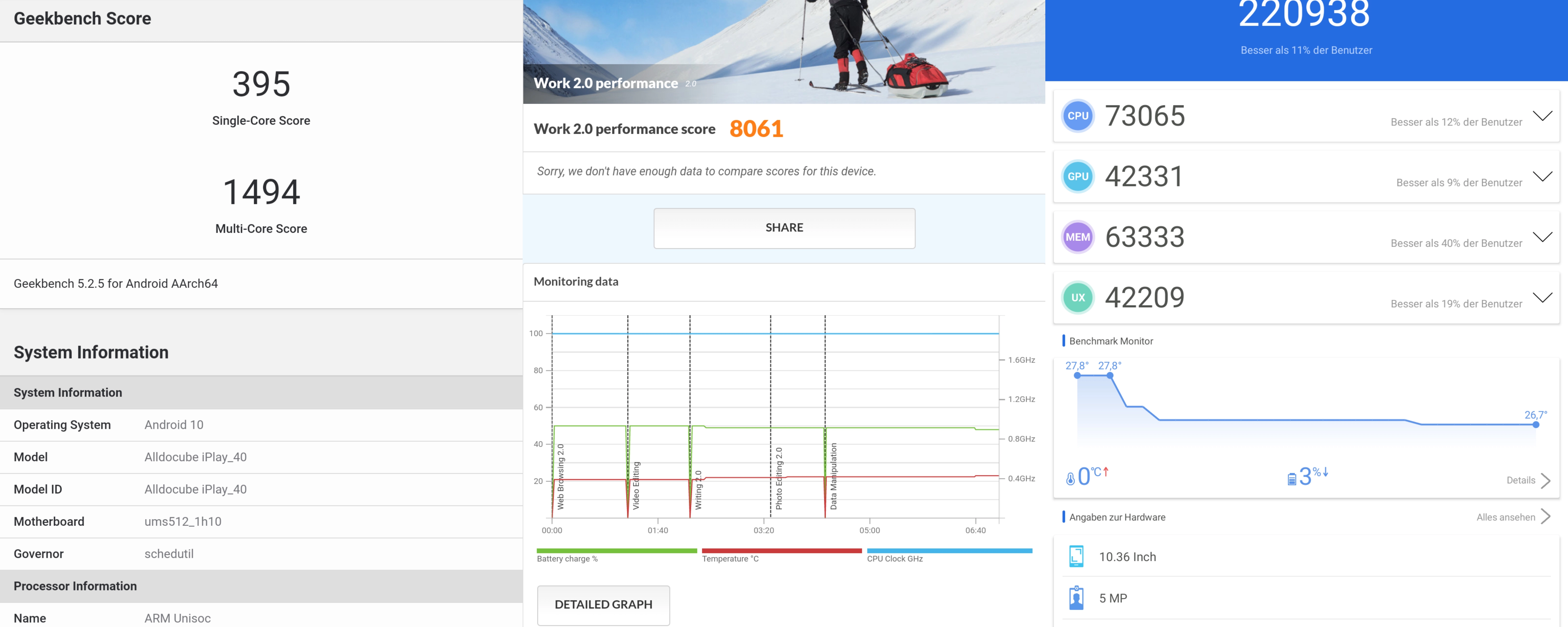Image resolution: width=1568 pixels, height=627 pixels.
Task: Expand the UX 42209 score row
Action: click(x=1542, y=298)
